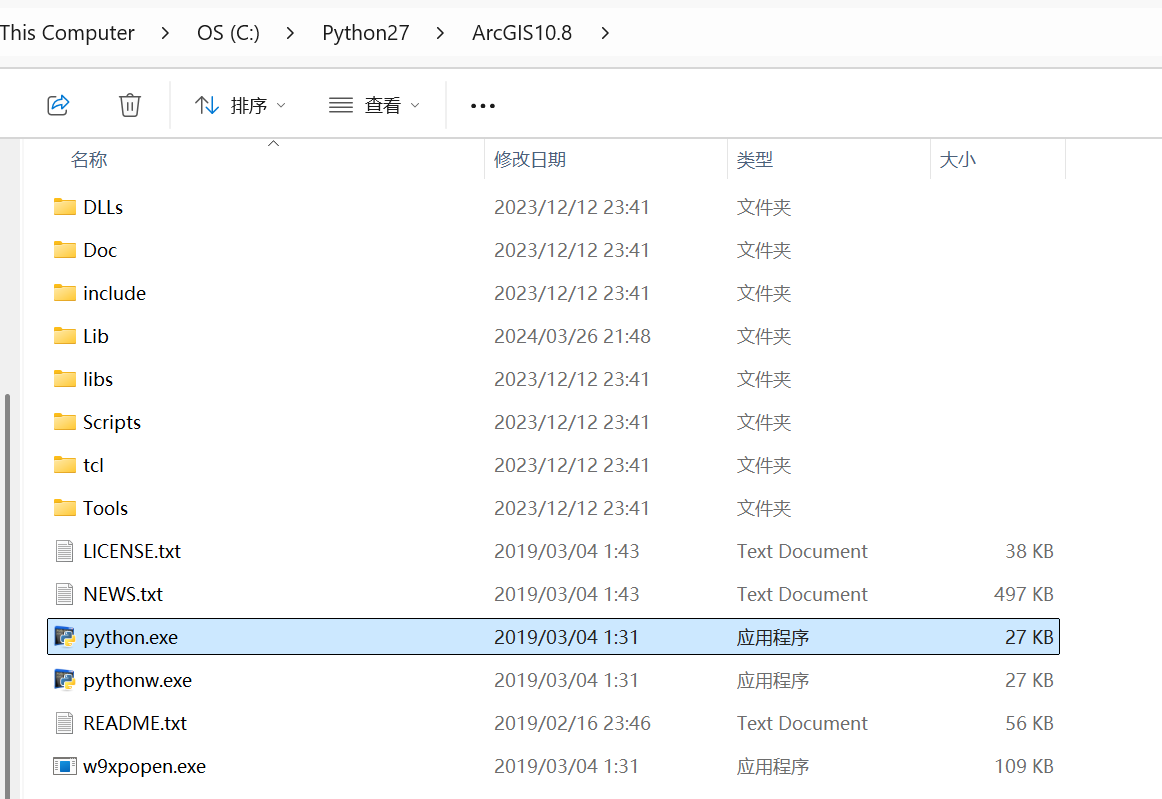Launch pythonw.exe via its Python icon
This screenshot has height=799, width=1162.
pos(64,679)
